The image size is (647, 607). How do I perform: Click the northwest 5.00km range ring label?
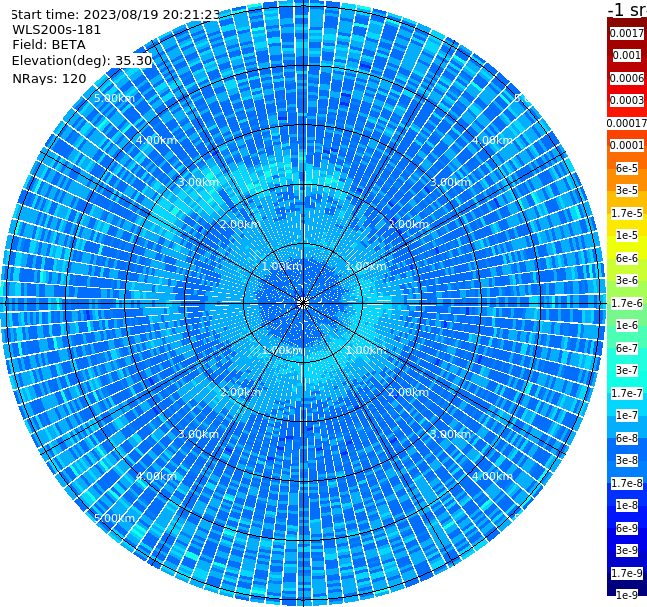(114, 98)
